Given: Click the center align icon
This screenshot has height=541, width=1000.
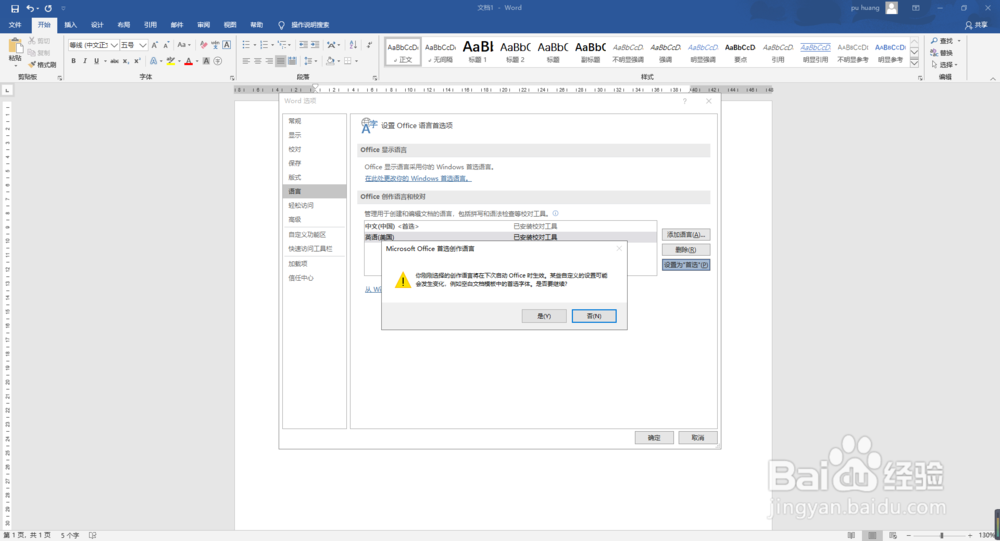Looking at the screenshot, I should pos(258,61).
